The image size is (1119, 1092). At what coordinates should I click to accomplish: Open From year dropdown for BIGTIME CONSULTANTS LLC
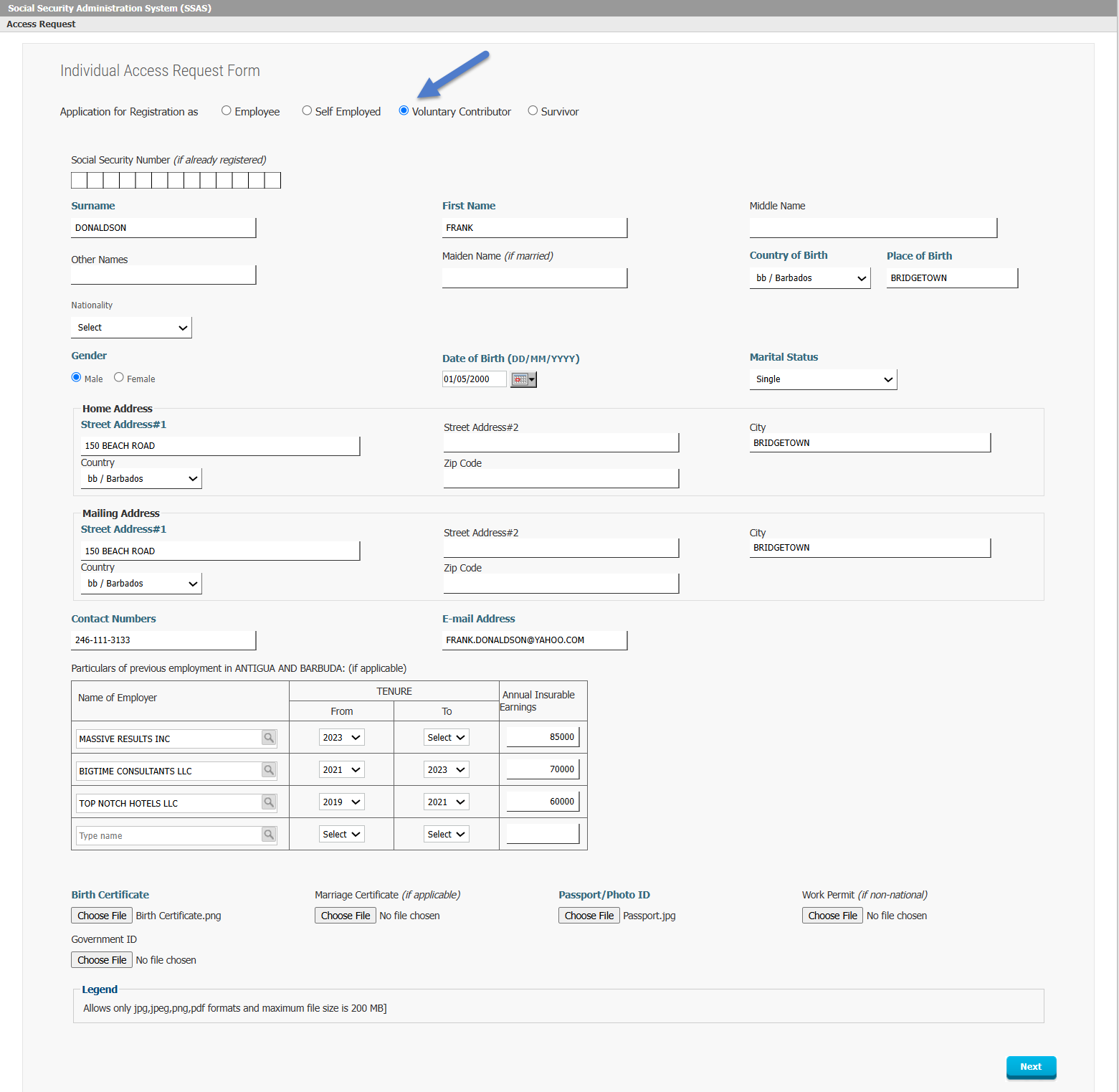click(x=342, y=769)
